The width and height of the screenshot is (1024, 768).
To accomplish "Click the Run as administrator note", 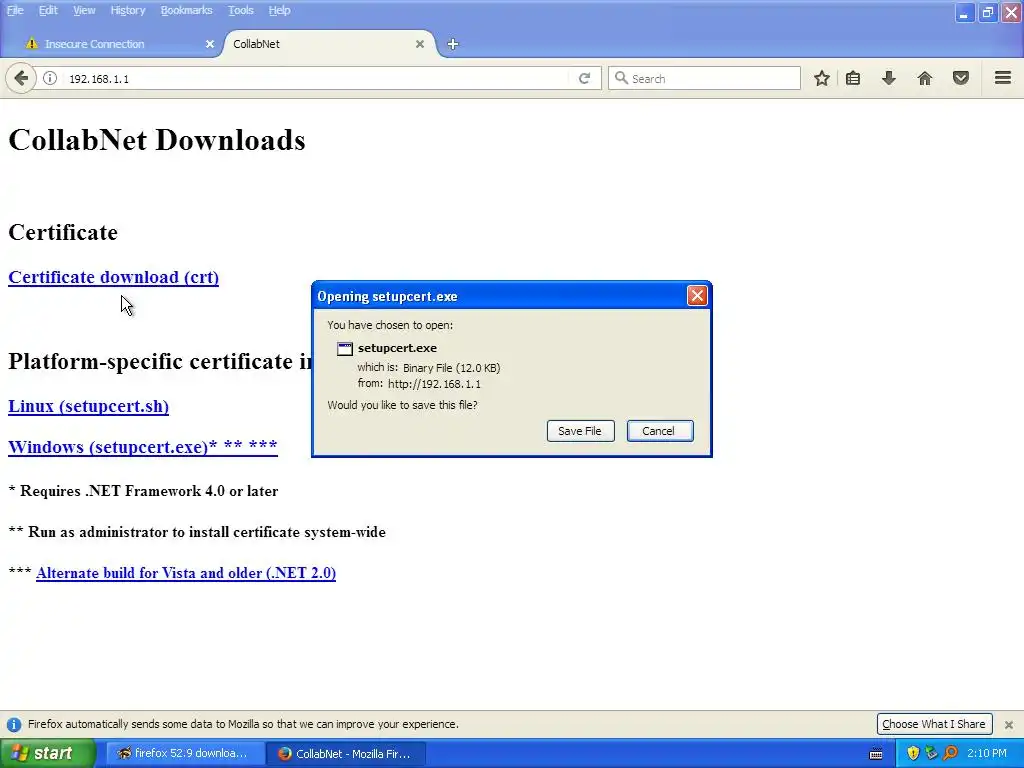I will coord(197,532).
